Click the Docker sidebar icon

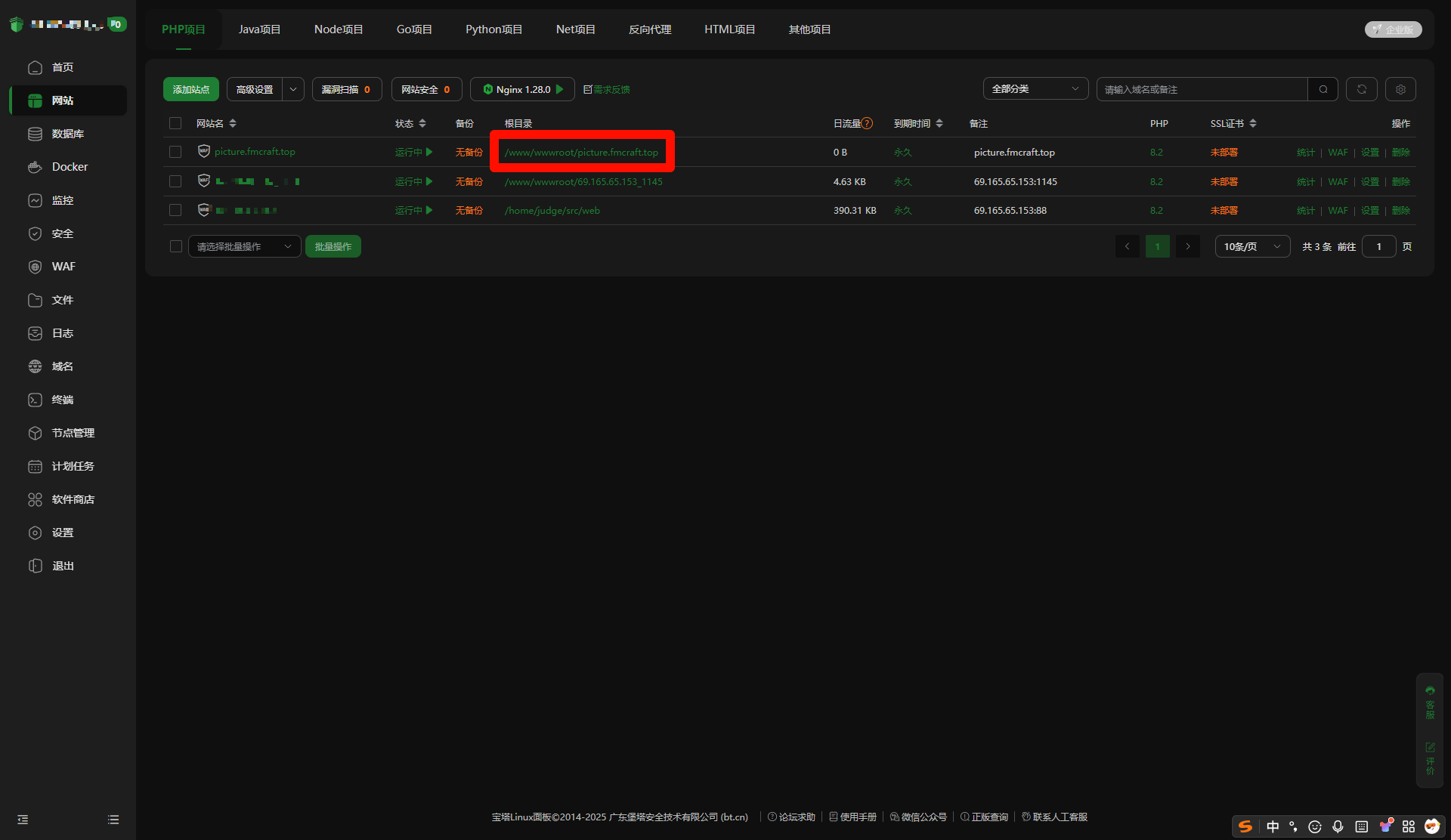click(35, 167)
